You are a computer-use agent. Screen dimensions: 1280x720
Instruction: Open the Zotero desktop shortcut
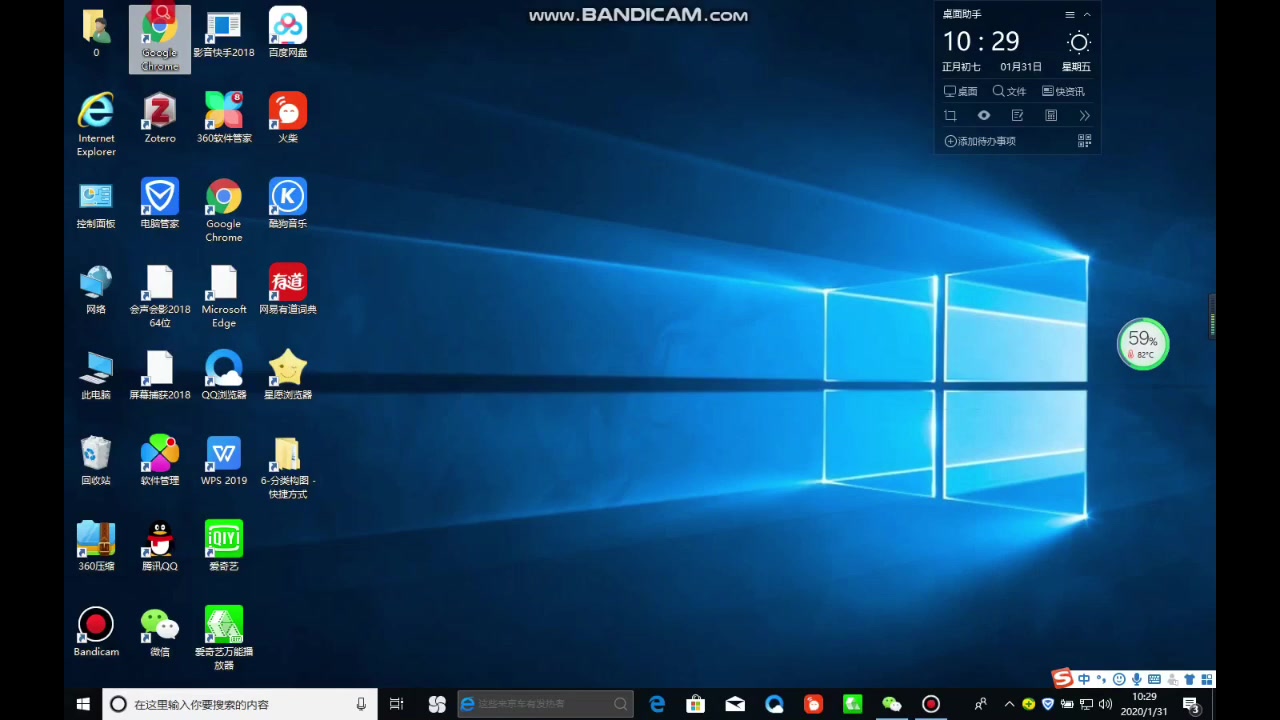click(160, 118)
